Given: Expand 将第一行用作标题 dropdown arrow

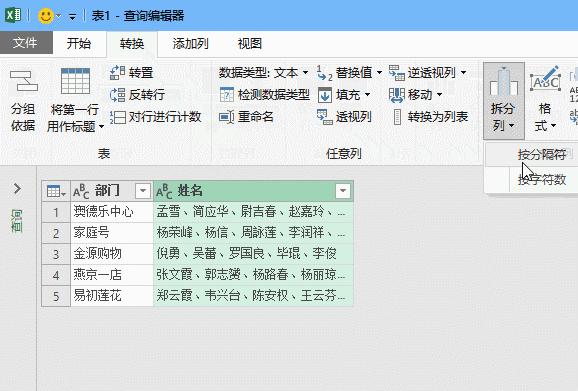Looking at the screenshot, I should (x=101, y=126).
